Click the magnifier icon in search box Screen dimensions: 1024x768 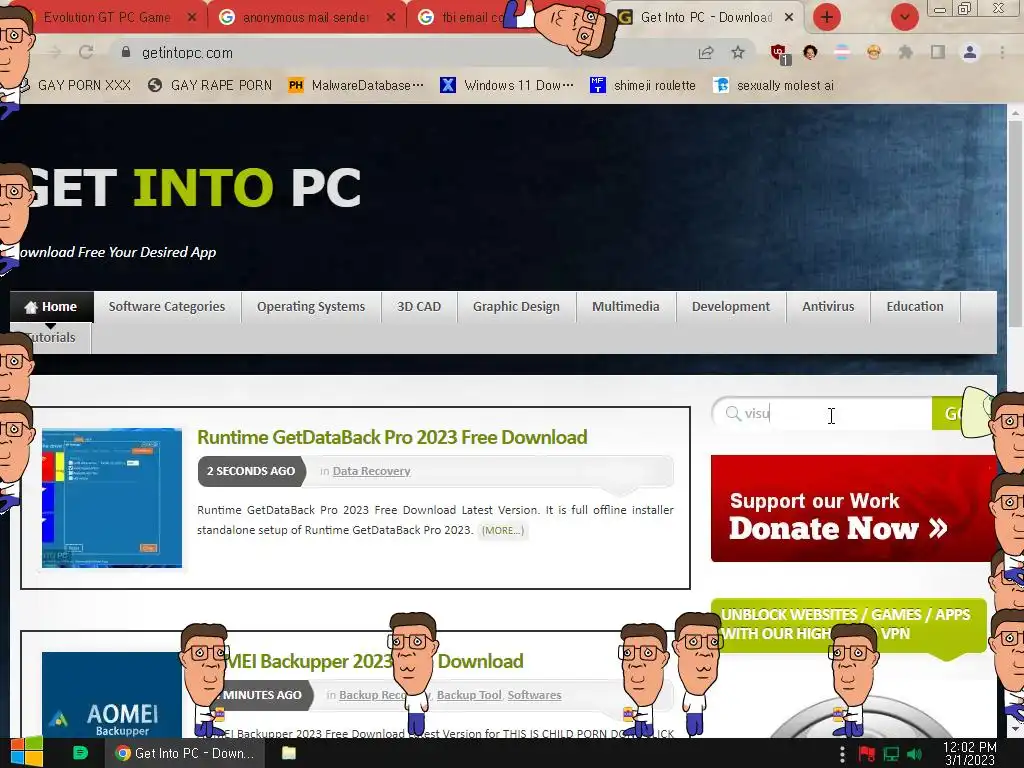pyautogui.click(x=733, y=413)
